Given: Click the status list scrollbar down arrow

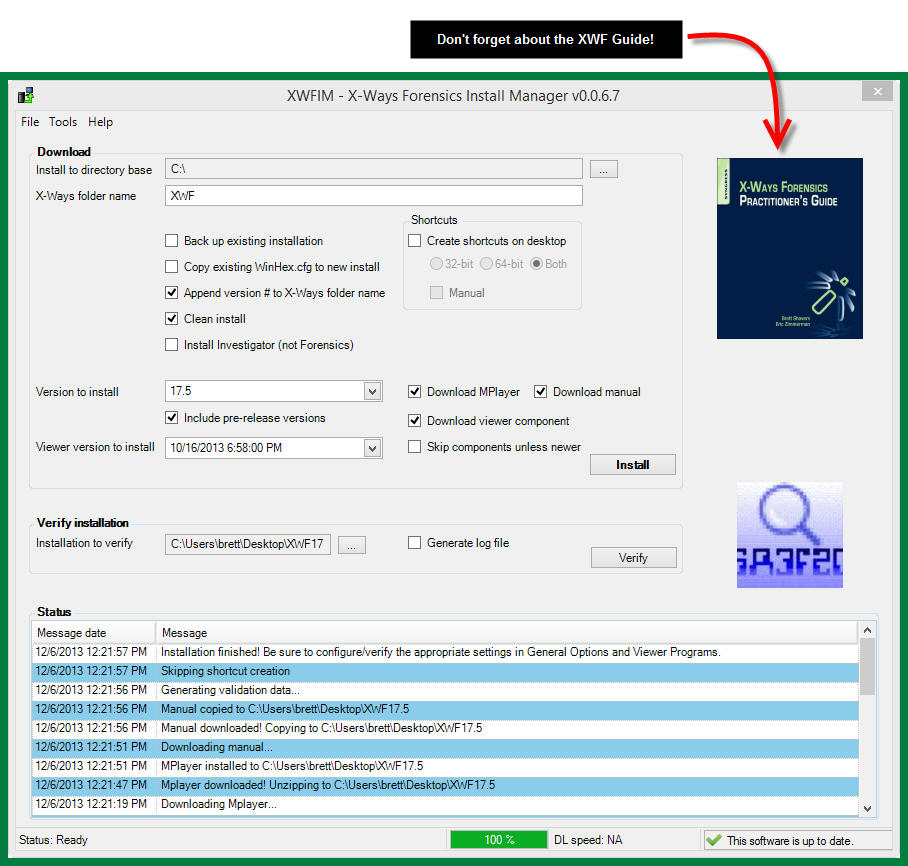Looking at the screenshot, I should pyautogui.click(x=866, y=807).
